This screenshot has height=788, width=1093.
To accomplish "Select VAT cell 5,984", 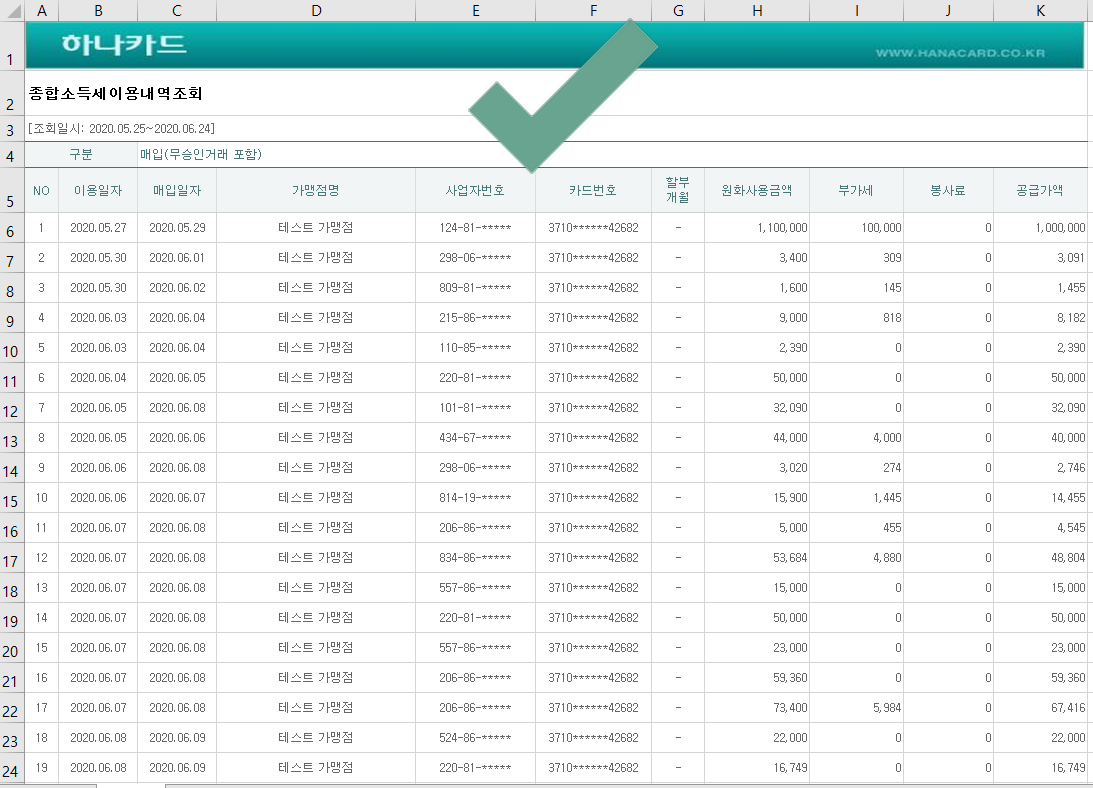I will tap(856, 708).
